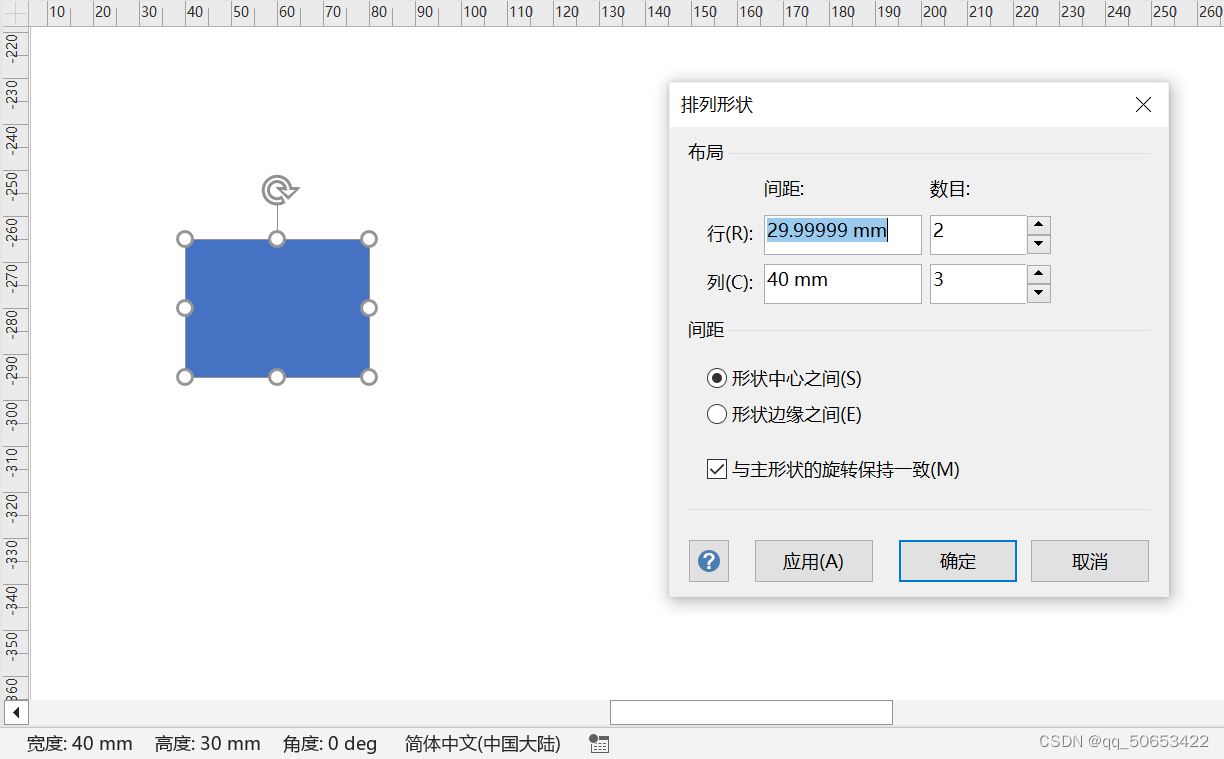Click 角度: 0 deg in the status bar

330,744
